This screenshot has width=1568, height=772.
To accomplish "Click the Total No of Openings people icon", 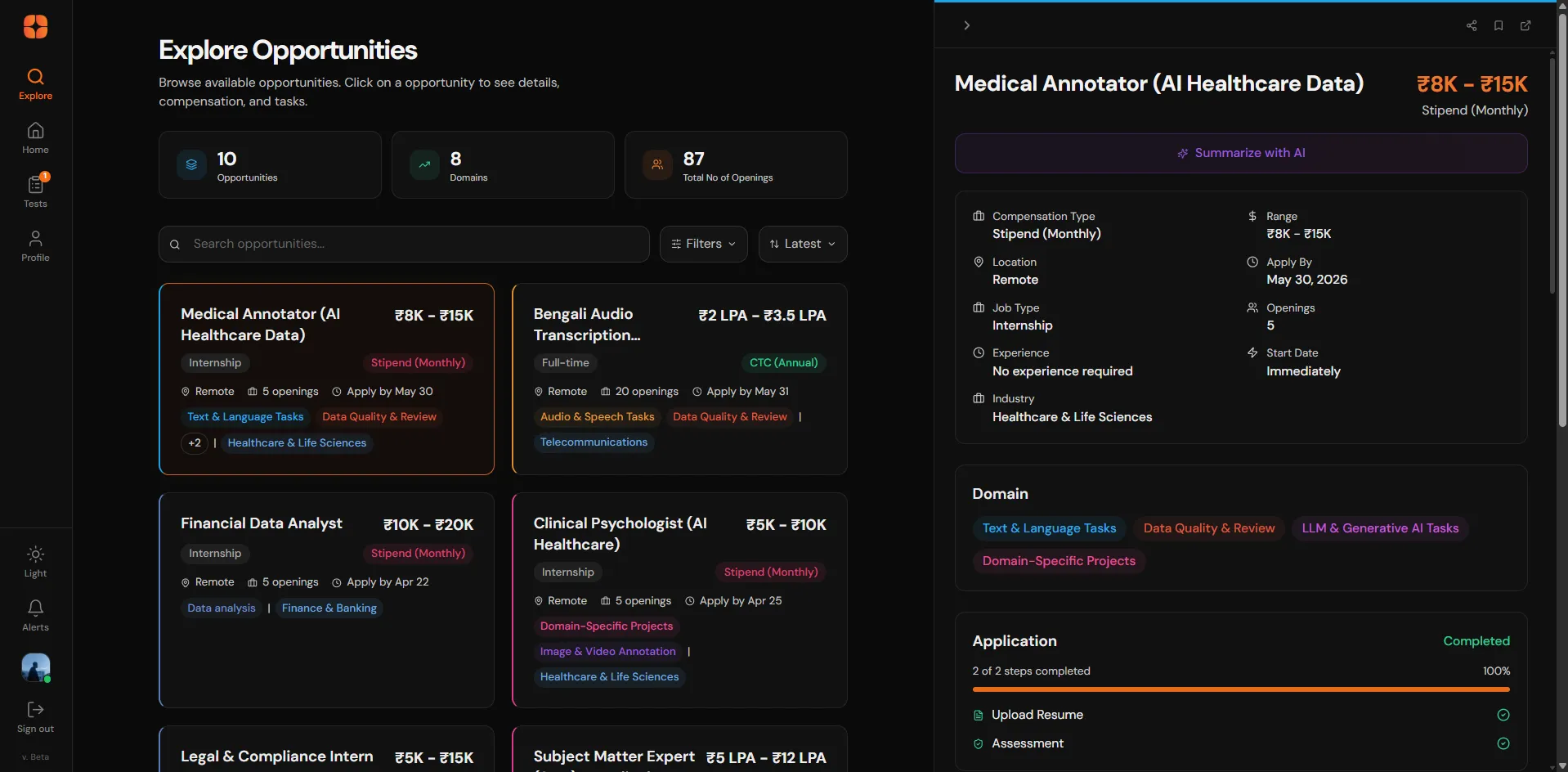I will pos(657,164).
